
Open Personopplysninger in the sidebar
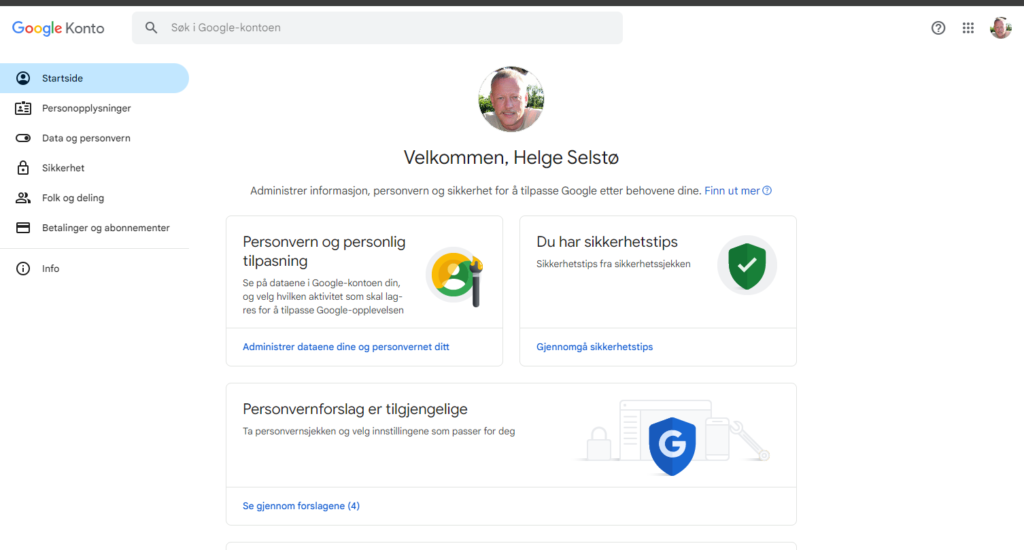(x=95, y=108)
